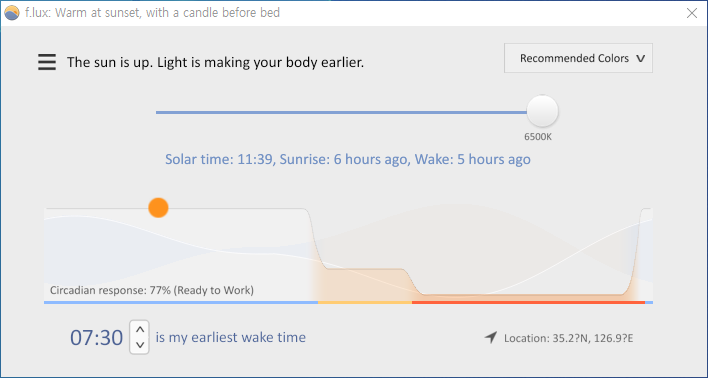Click the 6500K color temperature slider knob
708x378 pixels.
click(x=542, y=111)
